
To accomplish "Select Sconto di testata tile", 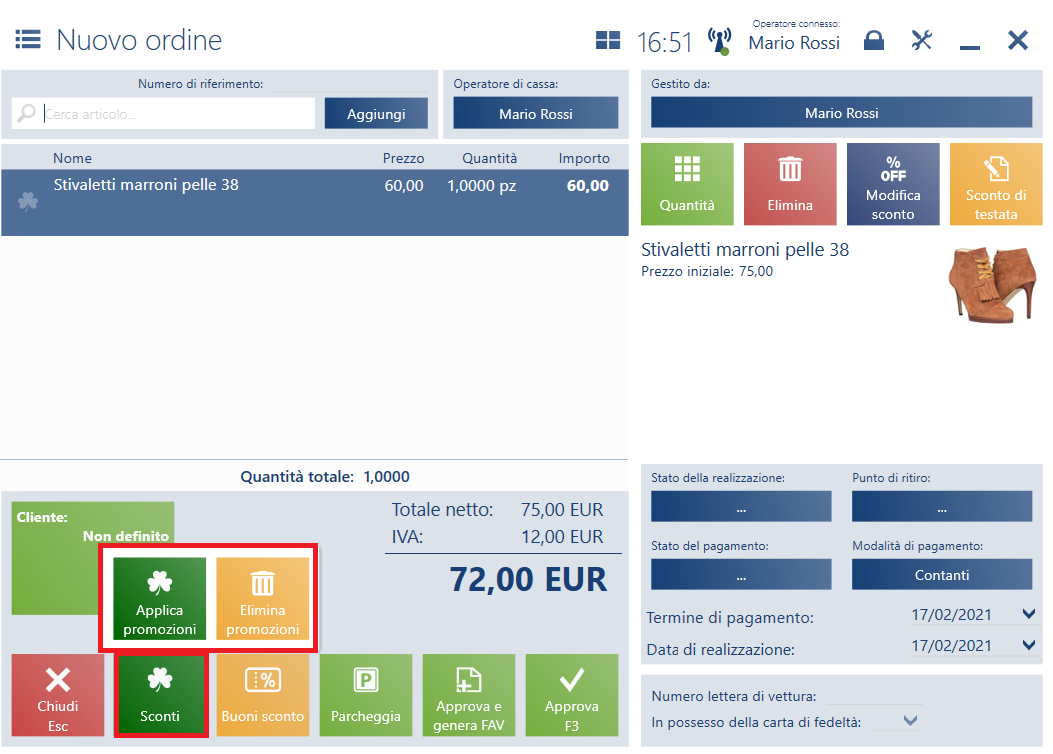I will click(x=996, y=184).
